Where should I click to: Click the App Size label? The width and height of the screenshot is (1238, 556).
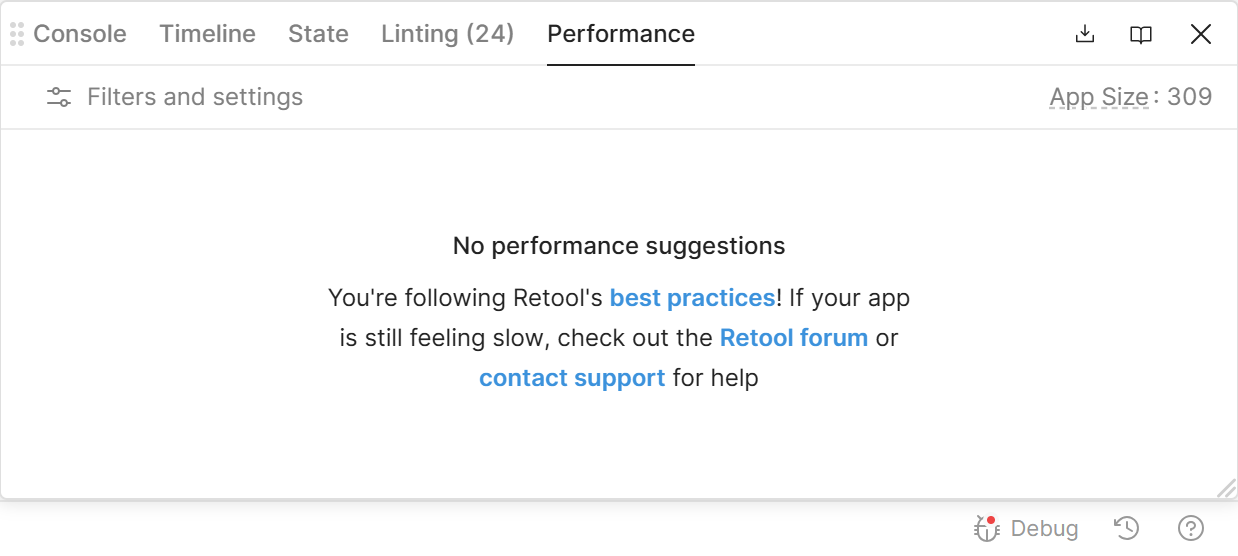1098,97
